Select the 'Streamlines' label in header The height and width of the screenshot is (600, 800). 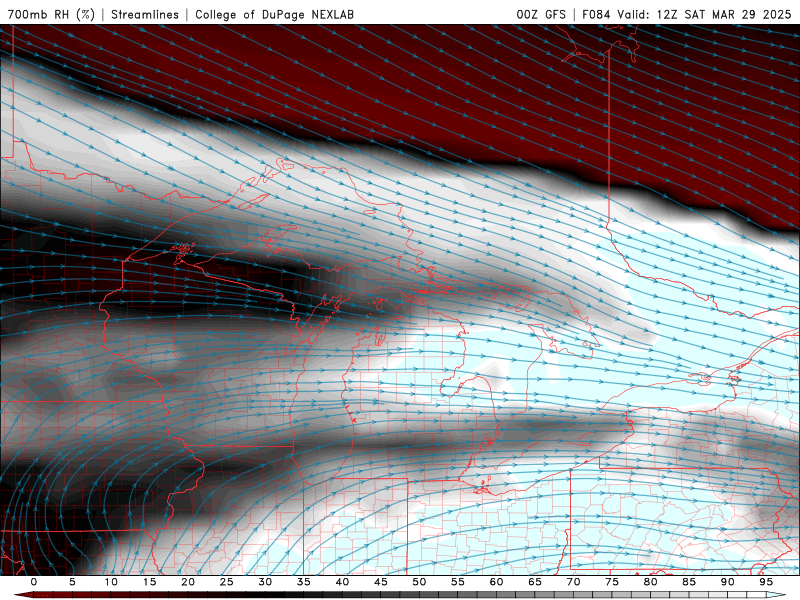coord(145,14)
